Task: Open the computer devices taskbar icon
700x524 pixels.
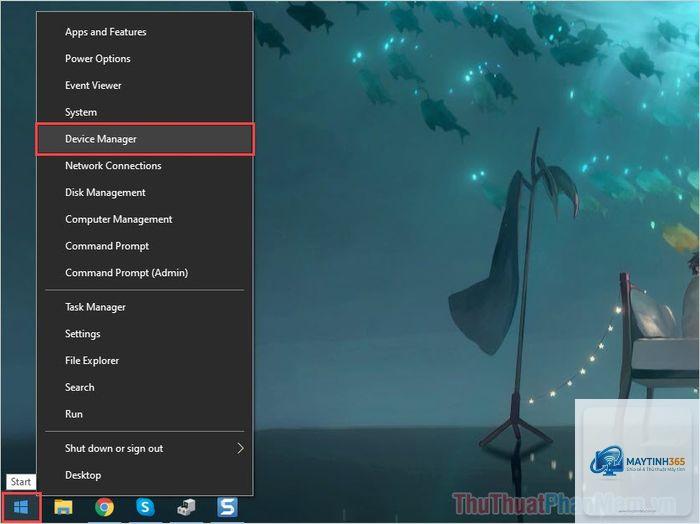Action: coord(186,507)
